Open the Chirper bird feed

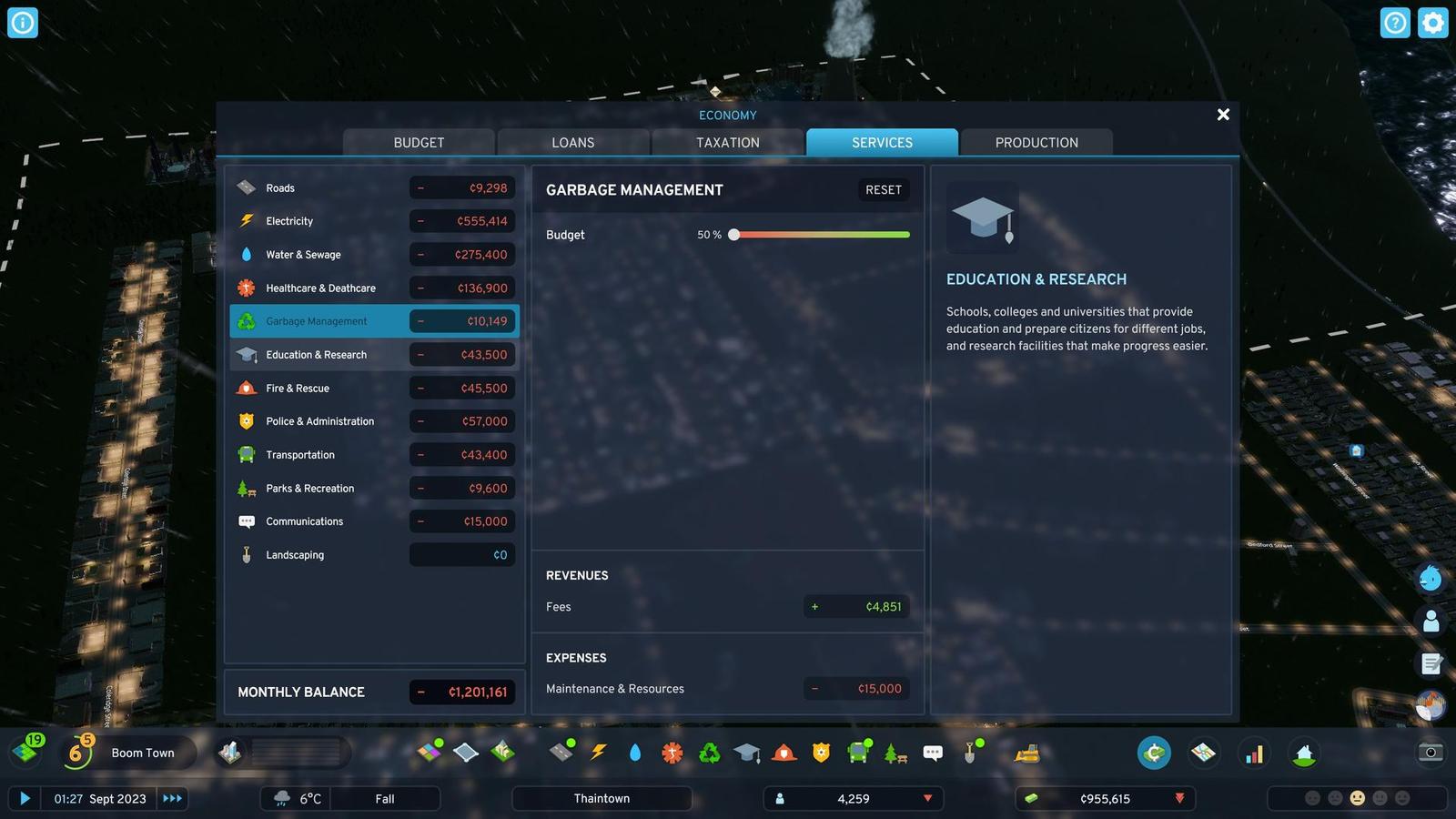point(1430,578)
